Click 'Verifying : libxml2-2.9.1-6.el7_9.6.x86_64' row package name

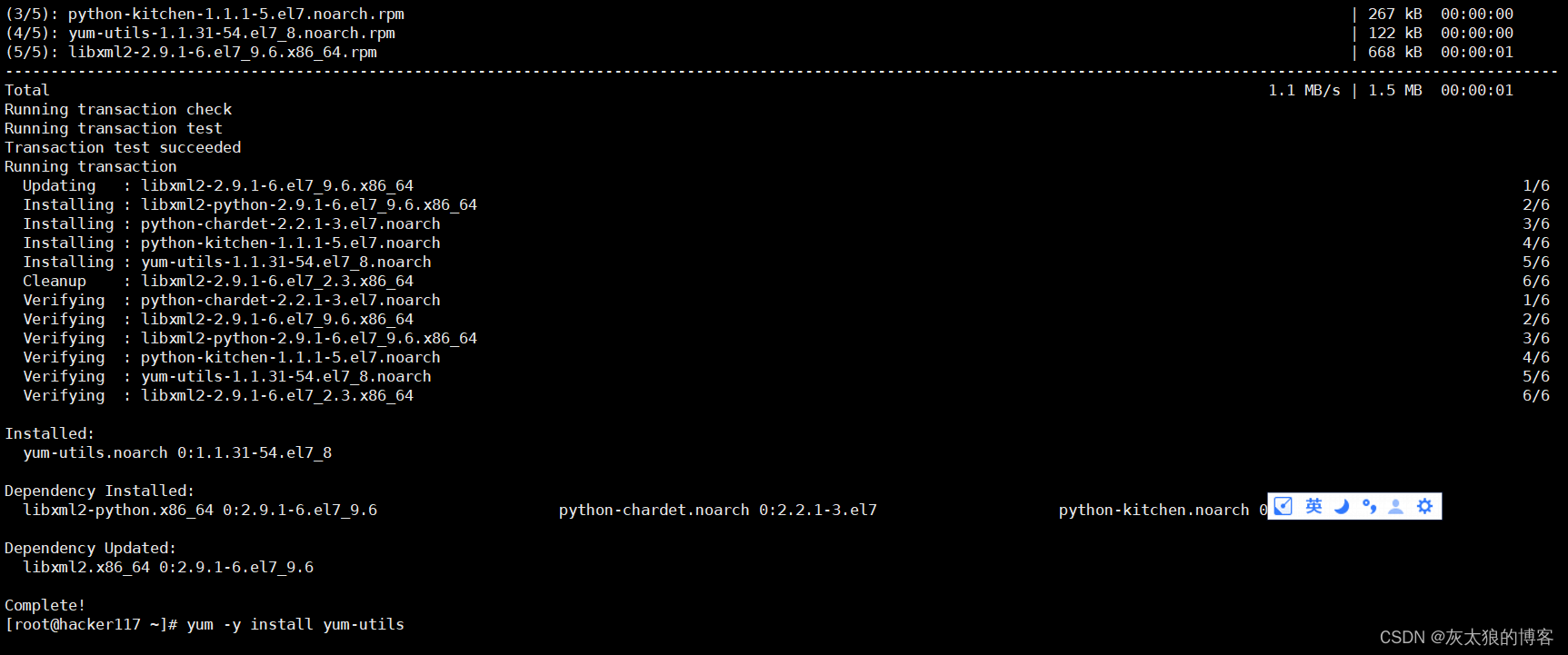(277, 319)
